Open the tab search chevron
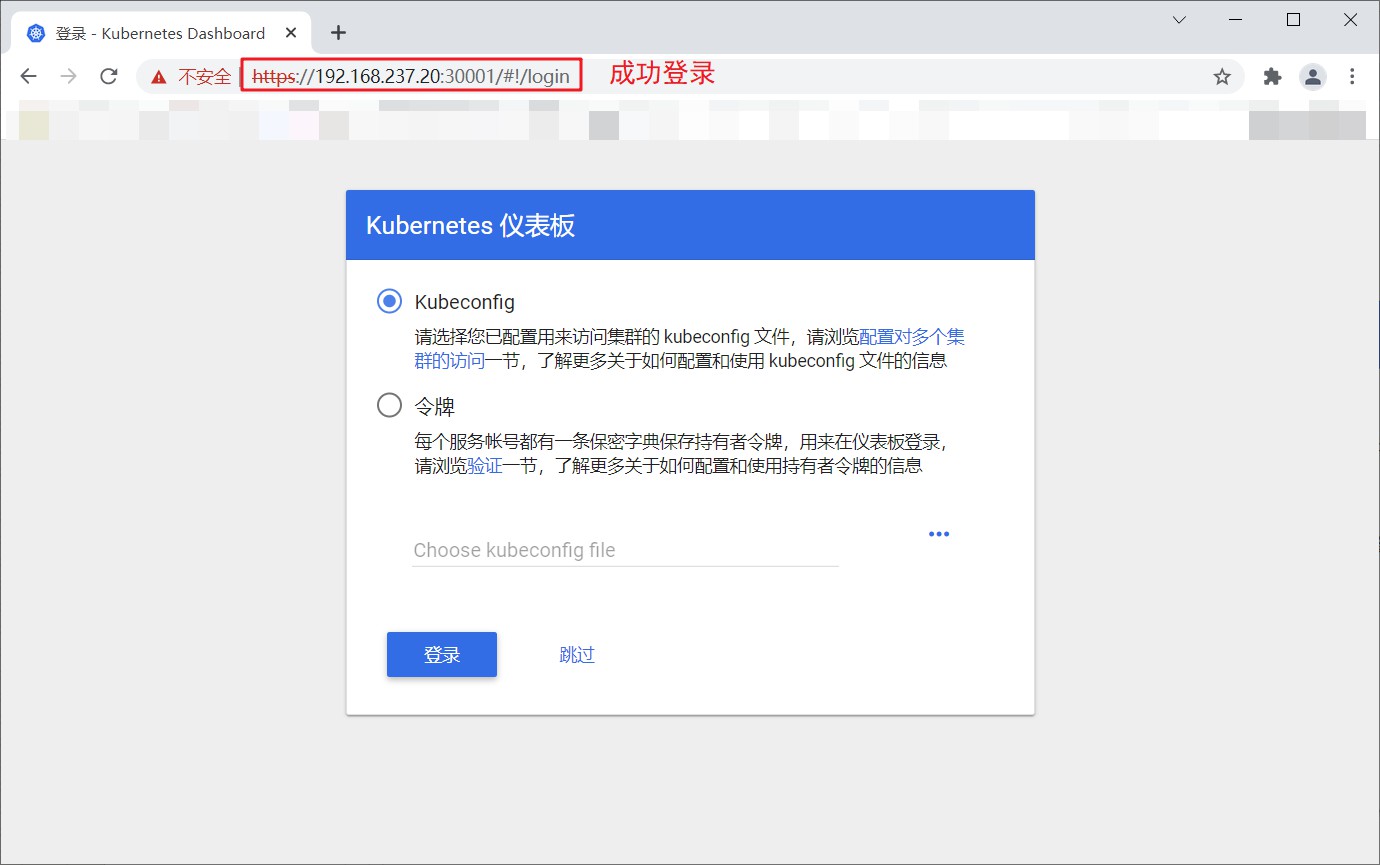Image resolution: width=1380 pixels, height=865 pixels. click(1179, 20)
